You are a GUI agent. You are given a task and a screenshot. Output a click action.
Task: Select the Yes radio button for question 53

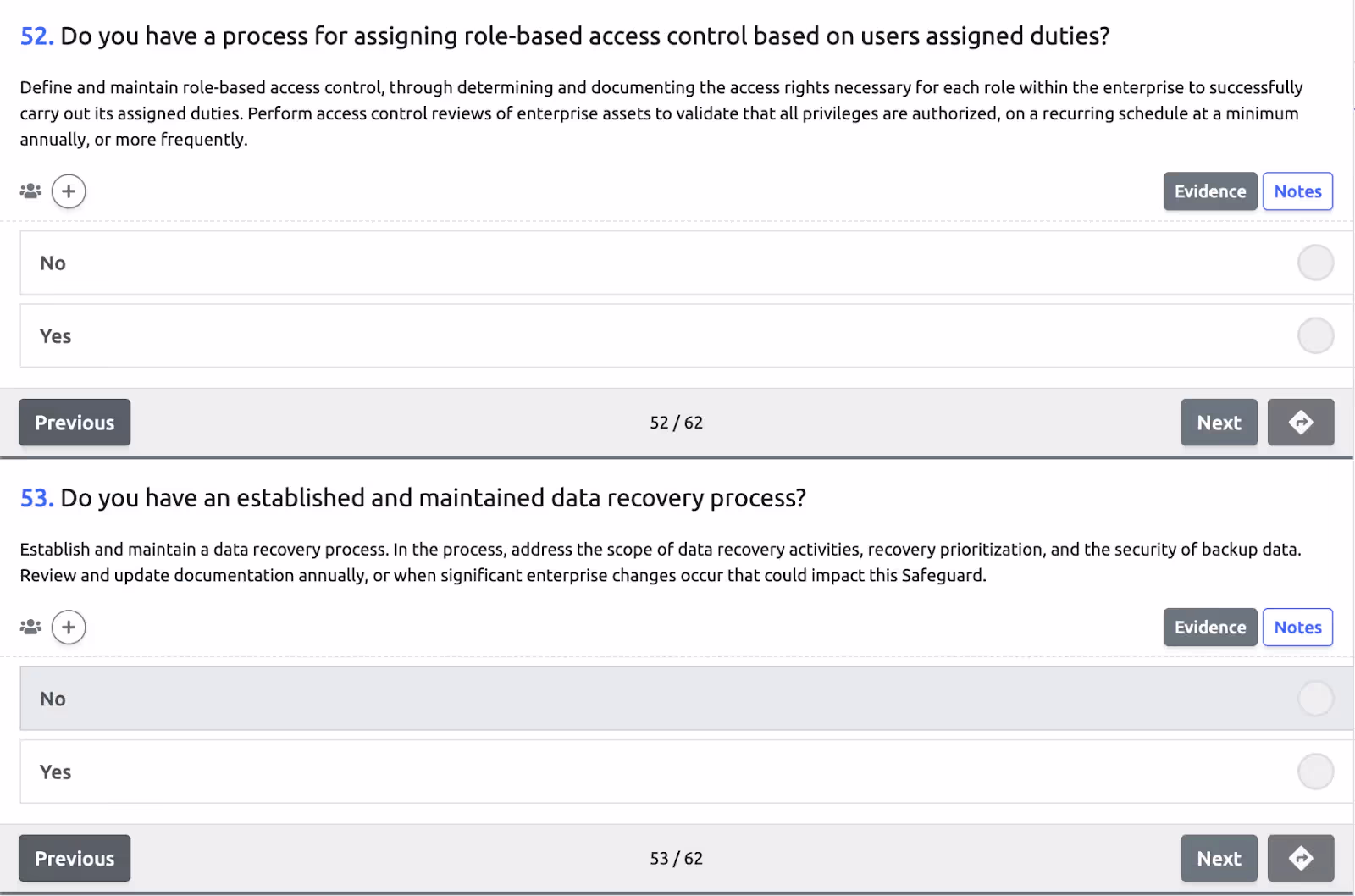[x=1315, y=772]
